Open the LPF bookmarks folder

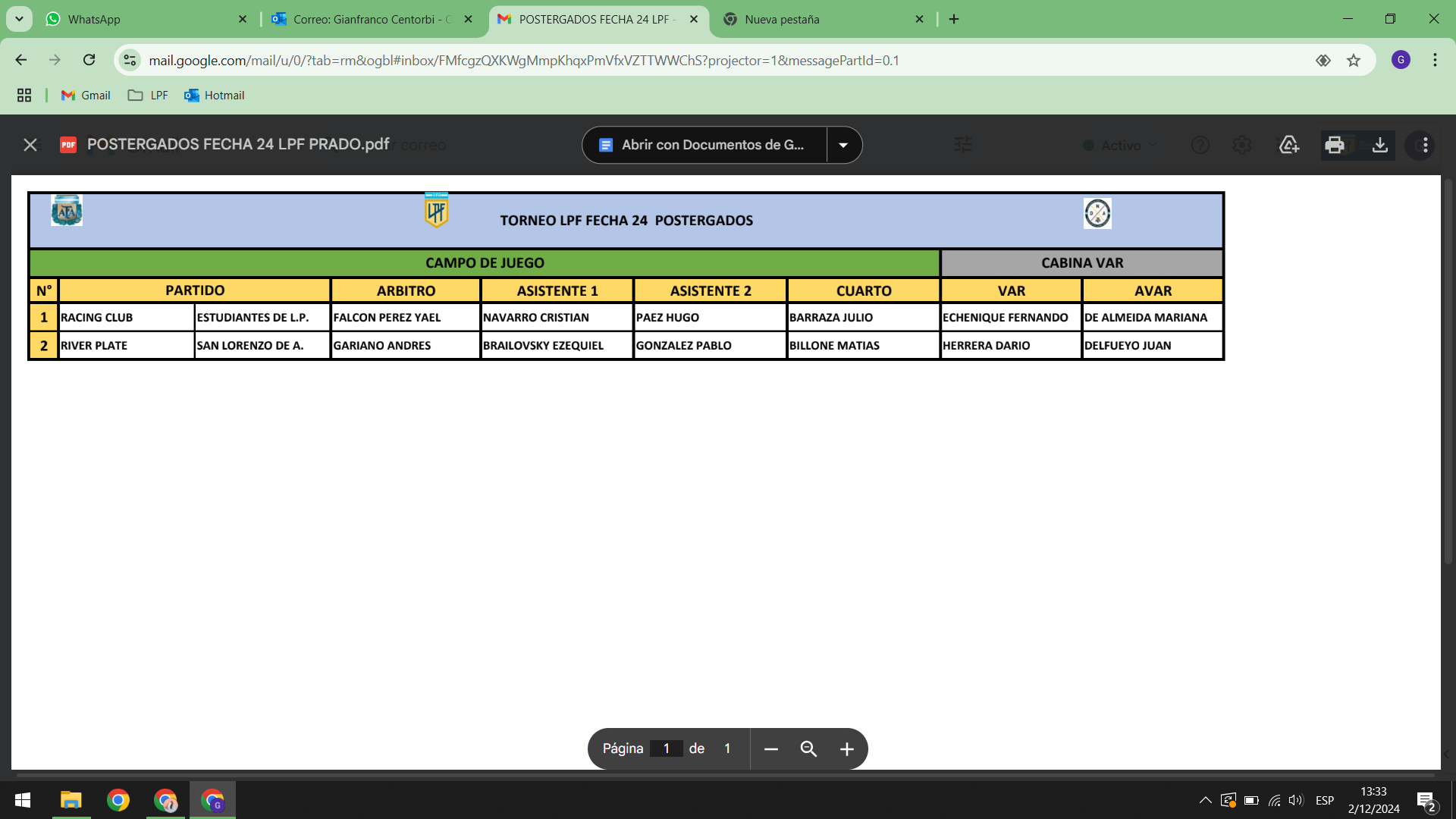click(x=148, y=95)
